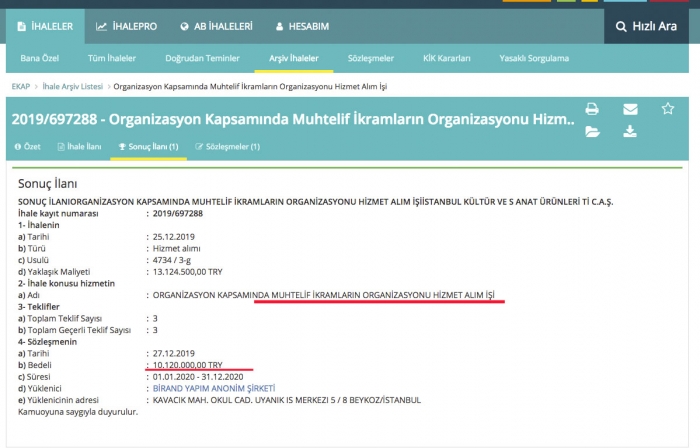This screenshot has height=448, width=700.
Task: Go to KİK Kararları tab
Action: tap(447, 59)
